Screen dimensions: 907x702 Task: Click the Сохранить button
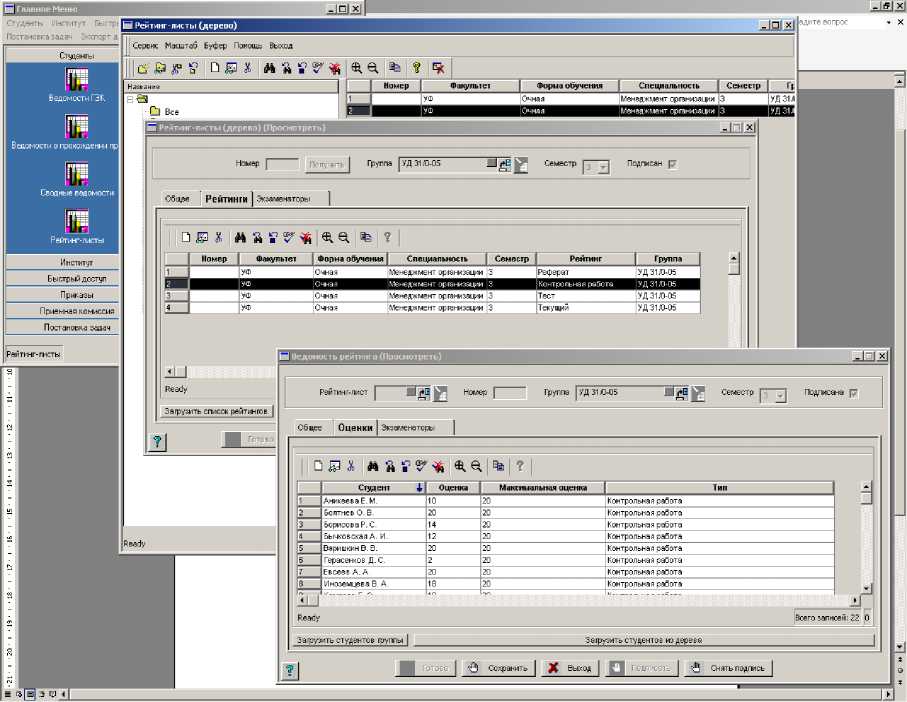coord(498,668)
